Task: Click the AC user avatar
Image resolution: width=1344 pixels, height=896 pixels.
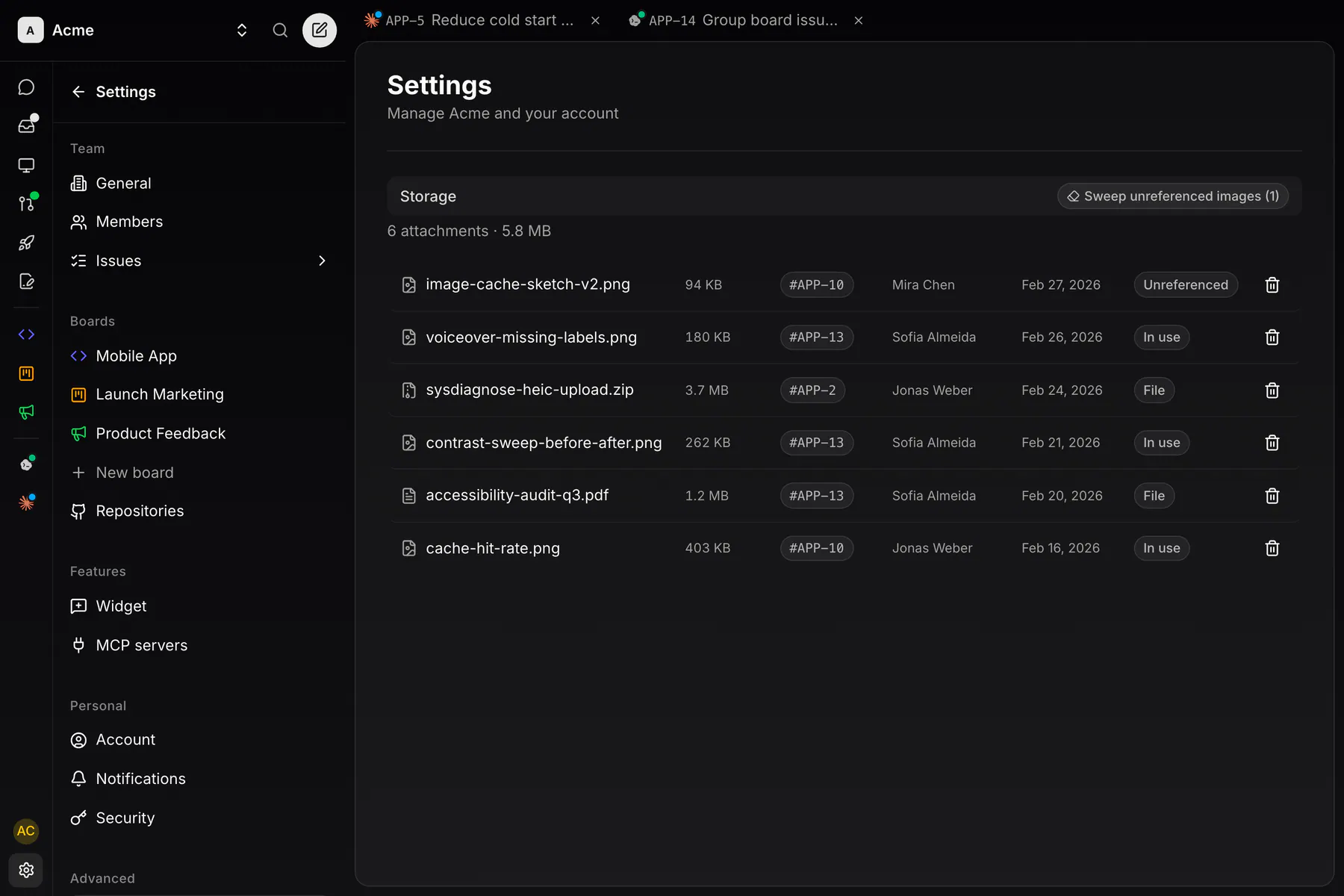Action: tap(26, 831)
